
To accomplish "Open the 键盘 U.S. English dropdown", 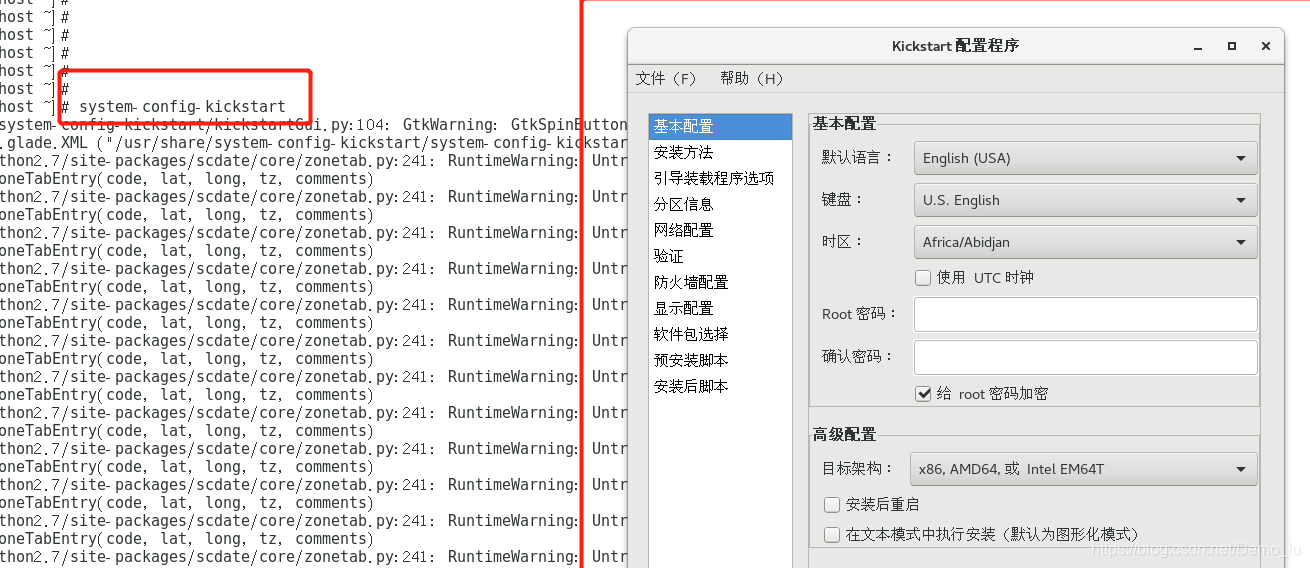I will pyautogui.click(x=1085, y=200).
